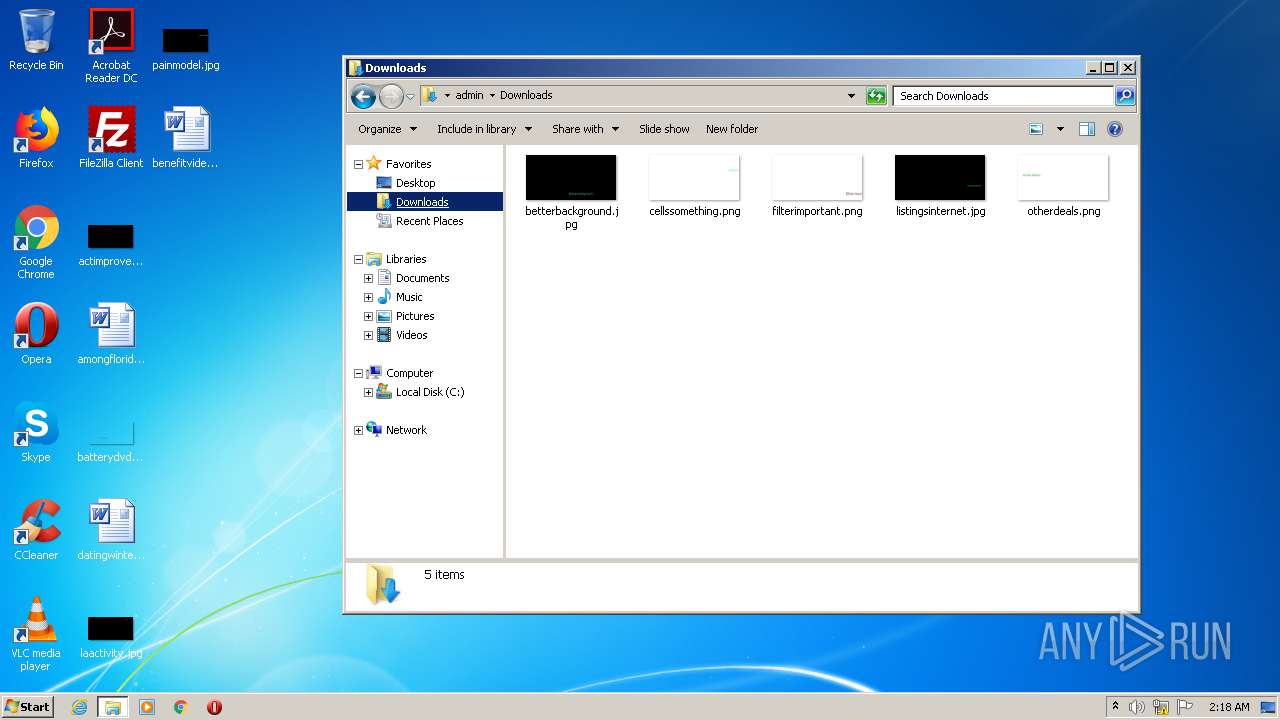
Task: Click inside the Search Downloads box
Action: click(1003, 96)
